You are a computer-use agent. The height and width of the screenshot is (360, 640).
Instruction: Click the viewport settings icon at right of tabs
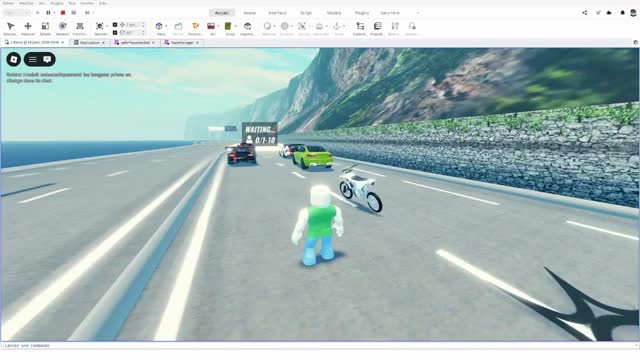(x=636, y=42)
